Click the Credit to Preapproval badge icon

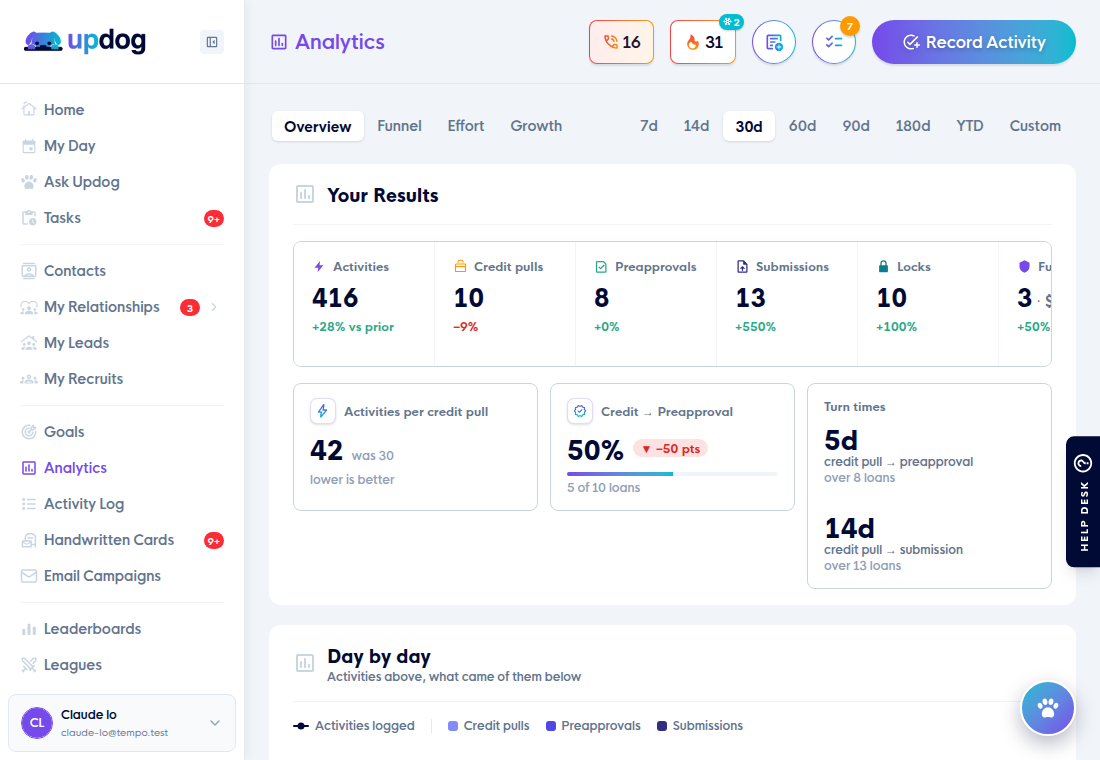[x=580, y=411]
